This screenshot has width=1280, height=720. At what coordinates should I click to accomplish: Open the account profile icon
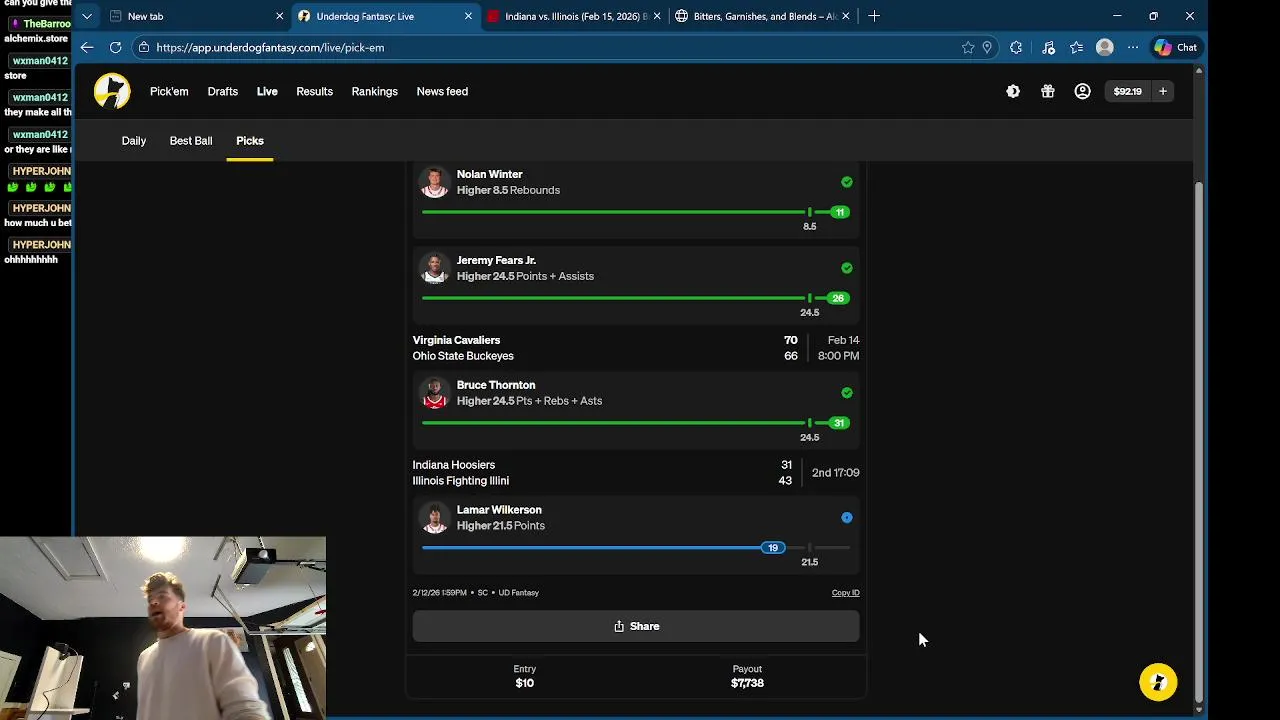click(1082, 91)
